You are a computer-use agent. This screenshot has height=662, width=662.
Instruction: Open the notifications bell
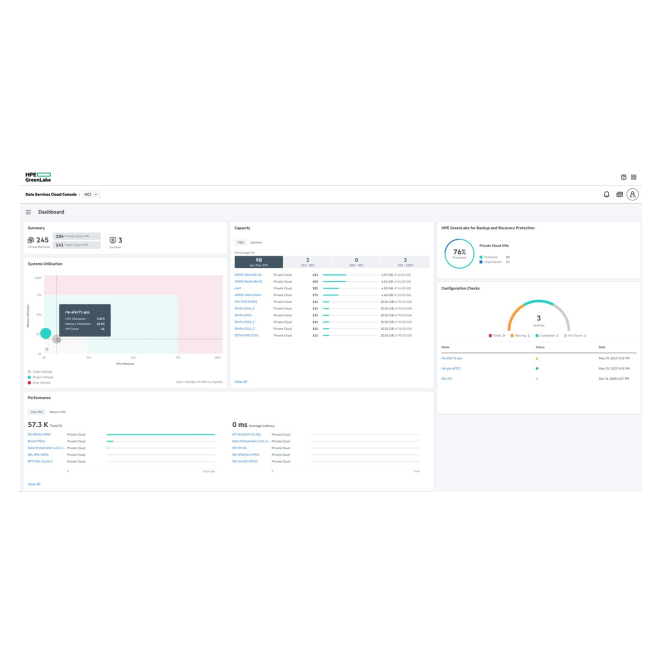606,194
